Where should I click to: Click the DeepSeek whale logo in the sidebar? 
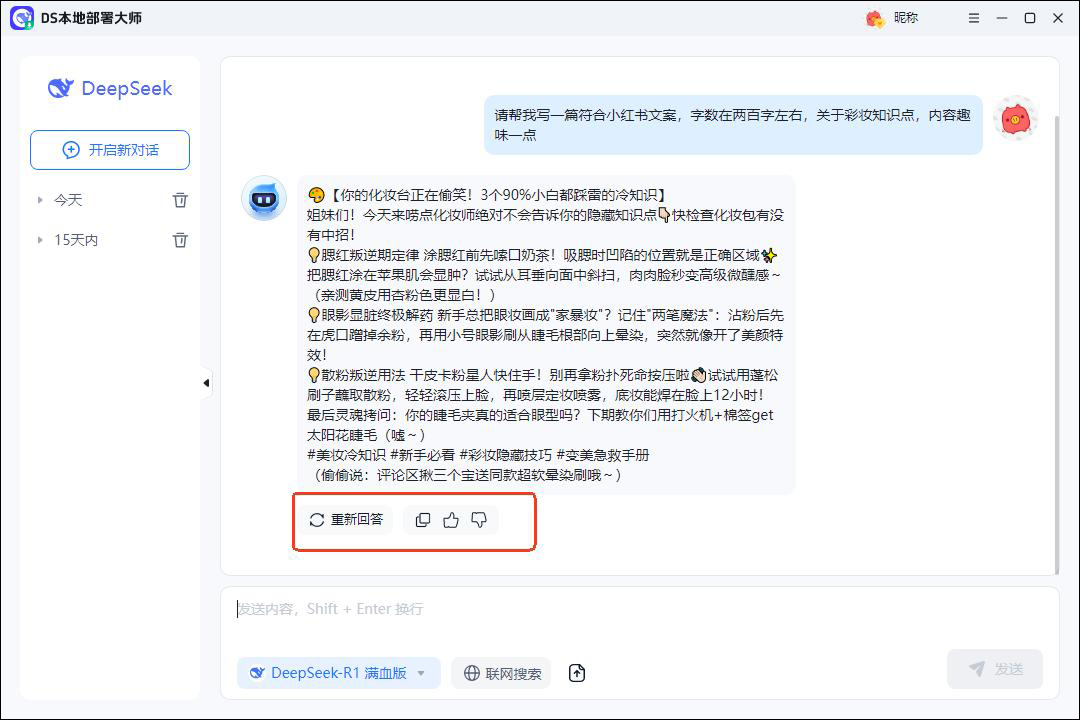(60, 88)
